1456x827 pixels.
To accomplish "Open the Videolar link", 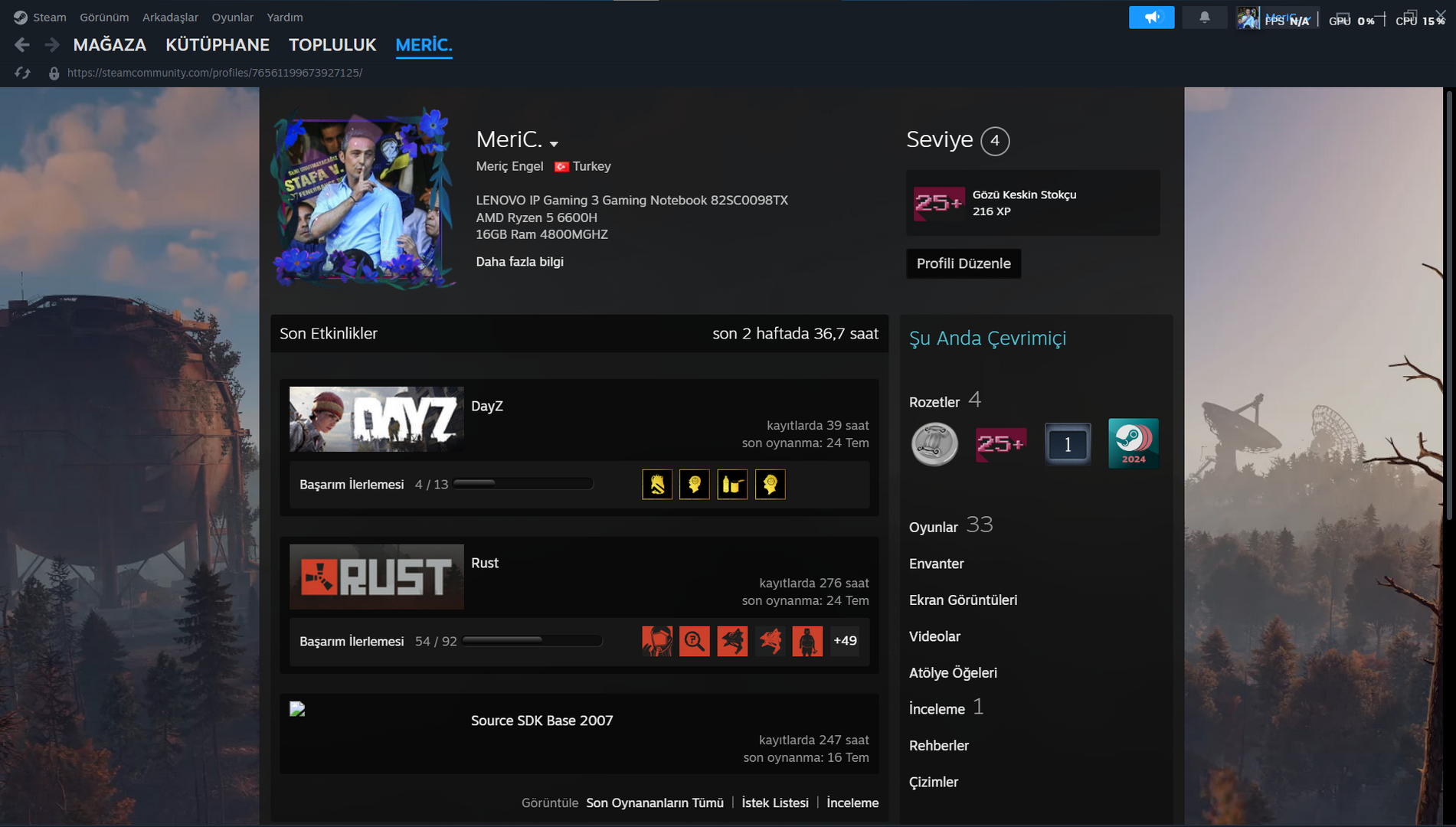I will tap(934, 636).
